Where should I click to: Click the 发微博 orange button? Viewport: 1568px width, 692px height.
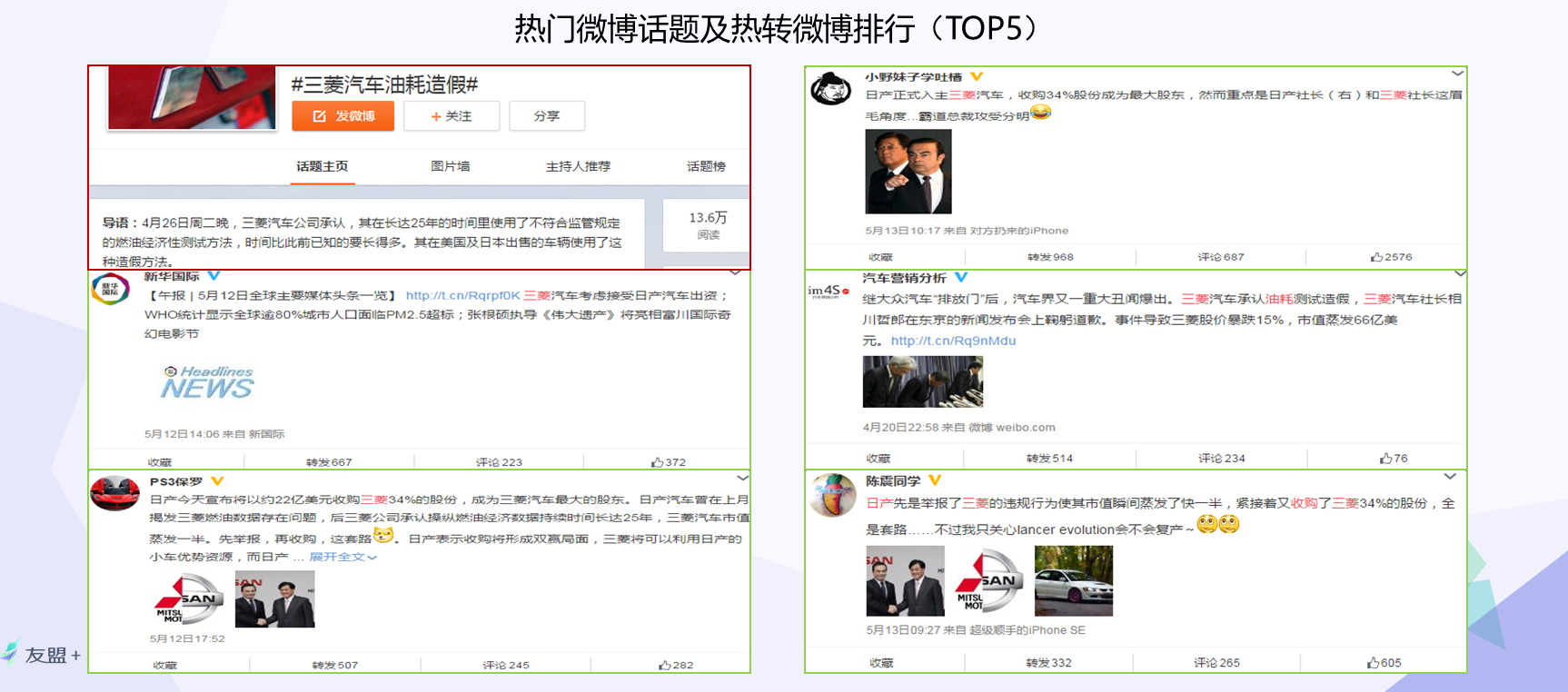pos(342,116)
